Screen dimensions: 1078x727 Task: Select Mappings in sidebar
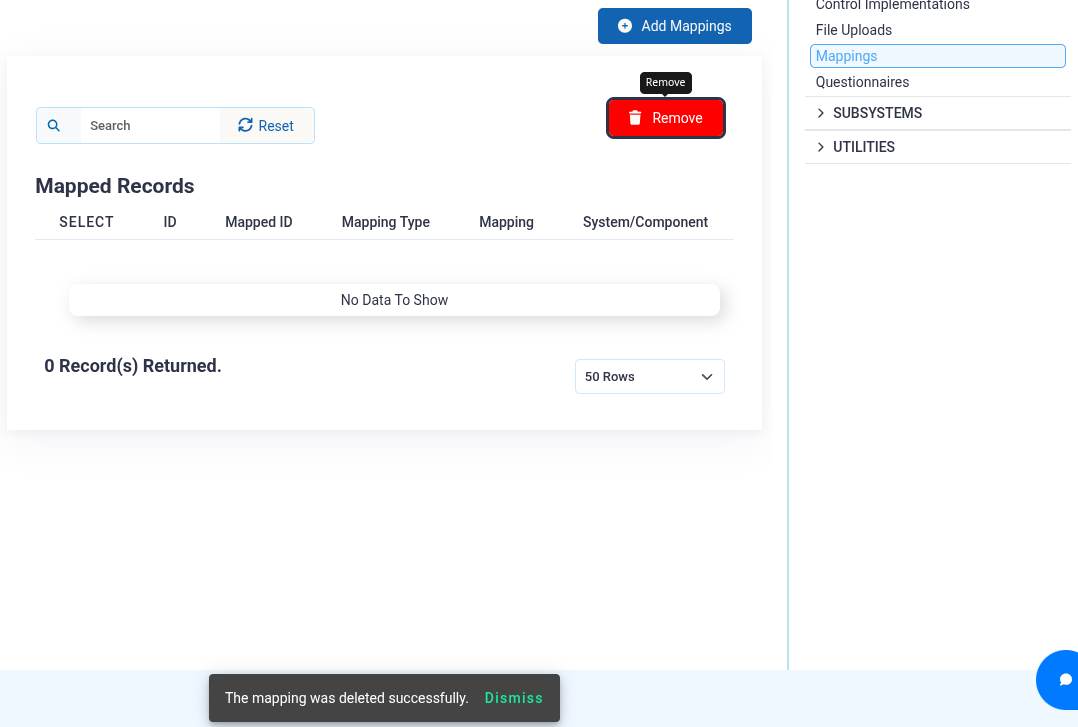pyautogui.click(x=938, y=56)
